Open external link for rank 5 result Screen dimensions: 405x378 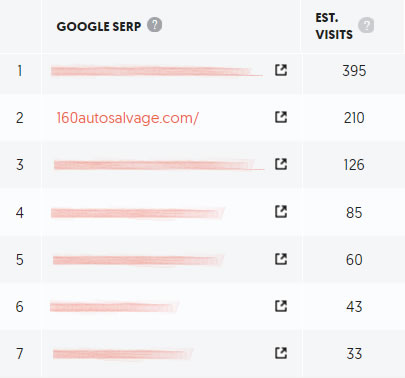[x=281, y=259]
